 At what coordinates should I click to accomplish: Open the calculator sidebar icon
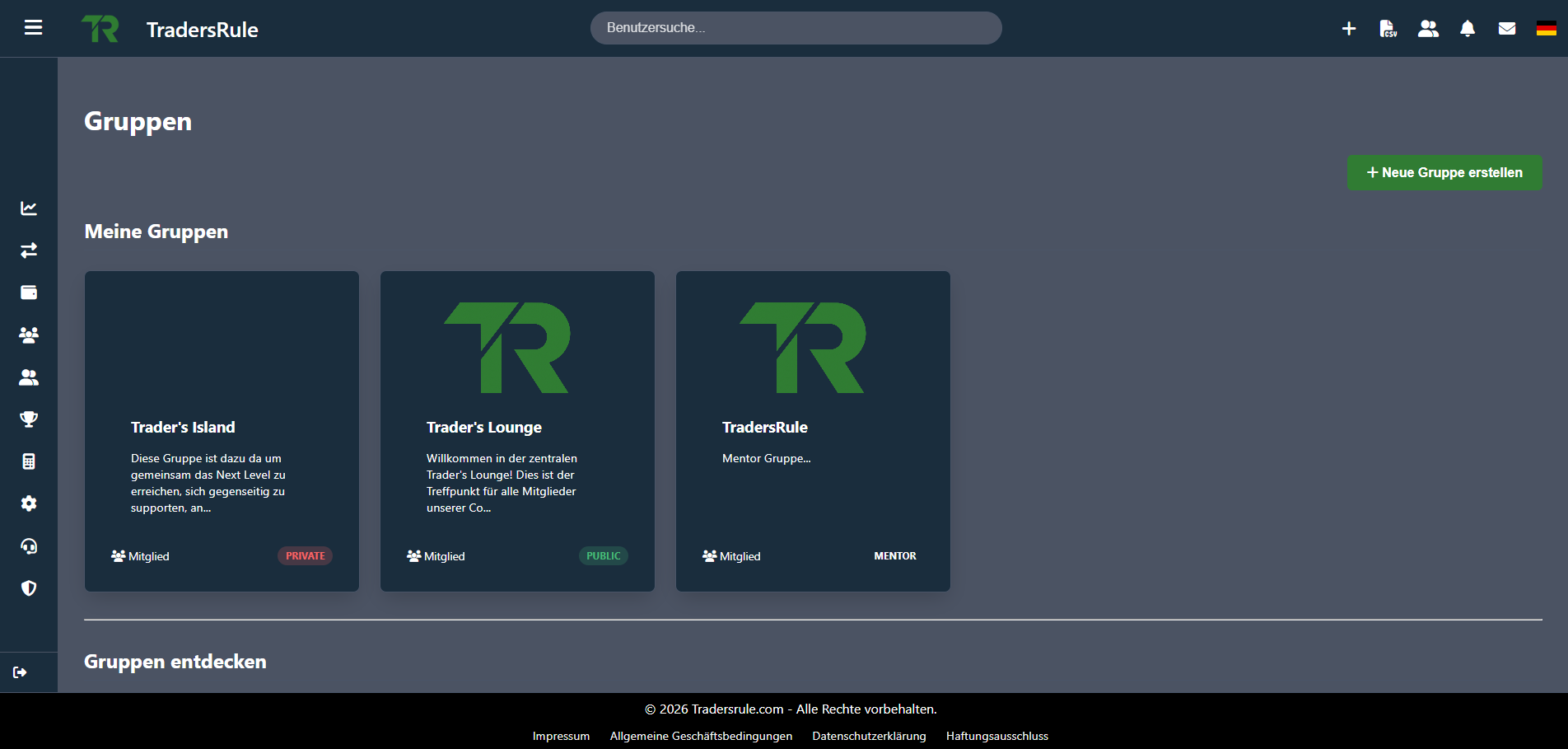[x=29, y=461]
